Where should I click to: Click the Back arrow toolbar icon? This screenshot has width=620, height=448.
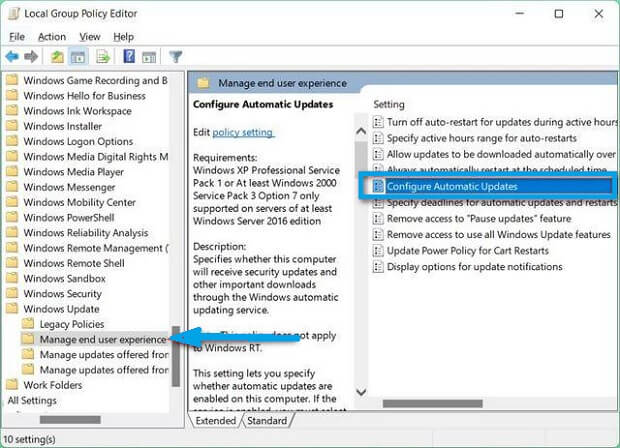coord(12,57)
